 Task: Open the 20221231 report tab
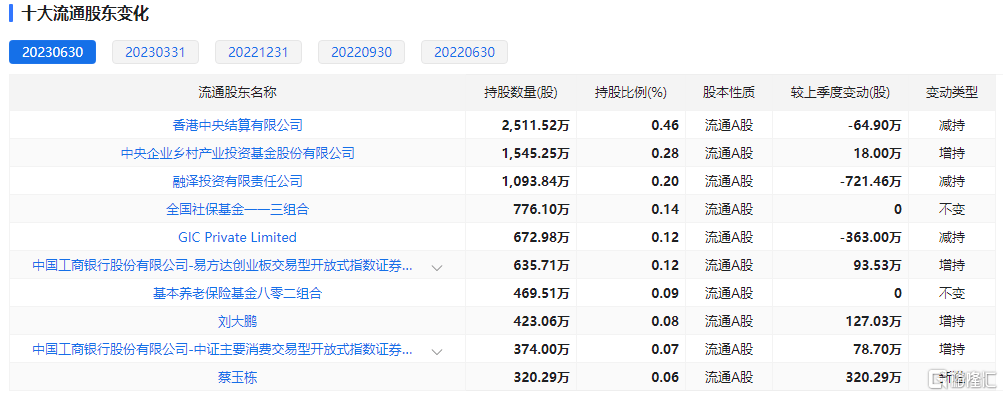[x=258, y=52]
